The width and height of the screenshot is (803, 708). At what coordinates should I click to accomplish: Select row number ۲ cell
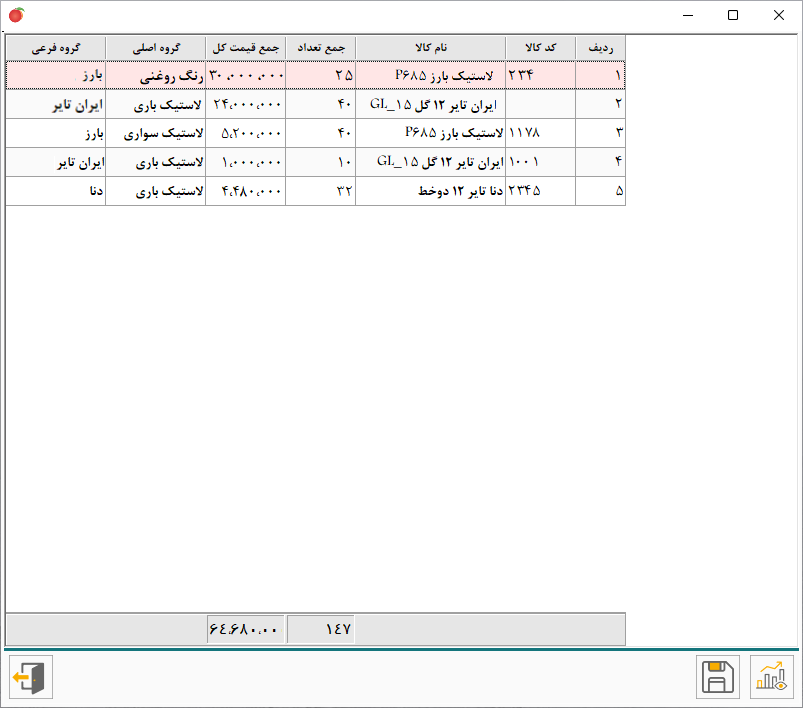point(600,105)
